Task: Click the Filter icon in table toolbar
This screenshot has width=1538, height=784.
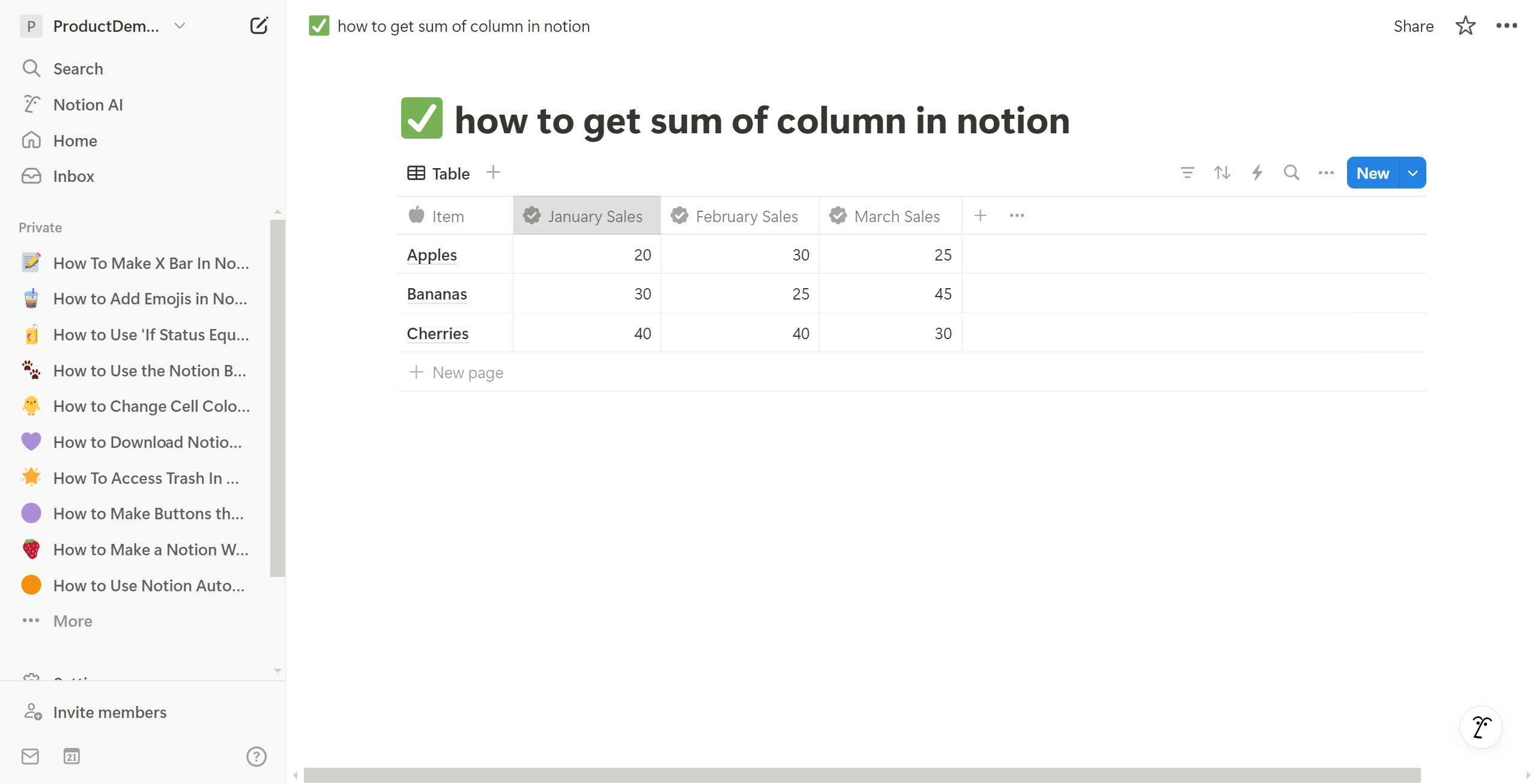Action: pos(1187,173)
